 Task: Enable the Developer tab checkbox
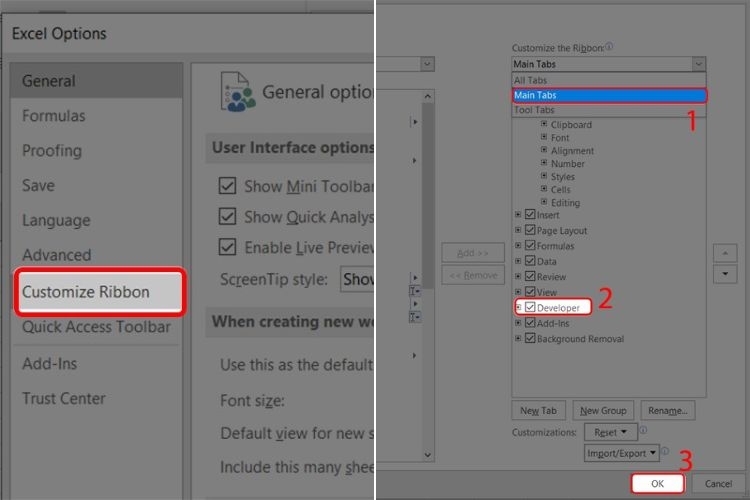coord(530,307)
